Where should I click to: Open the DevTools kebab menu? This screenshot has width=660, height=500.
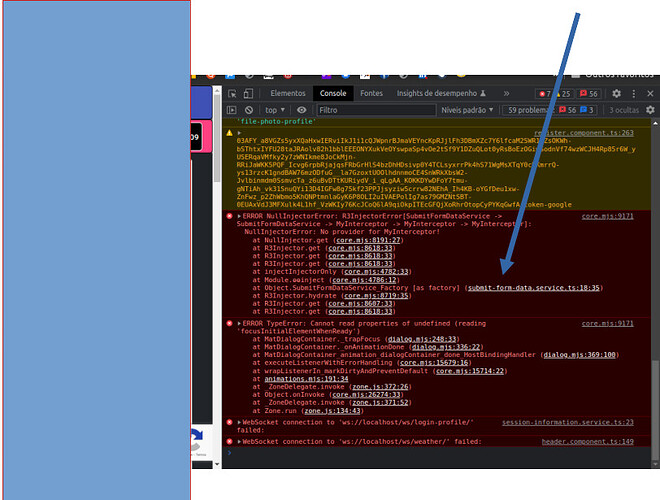(x=633, y=93)
